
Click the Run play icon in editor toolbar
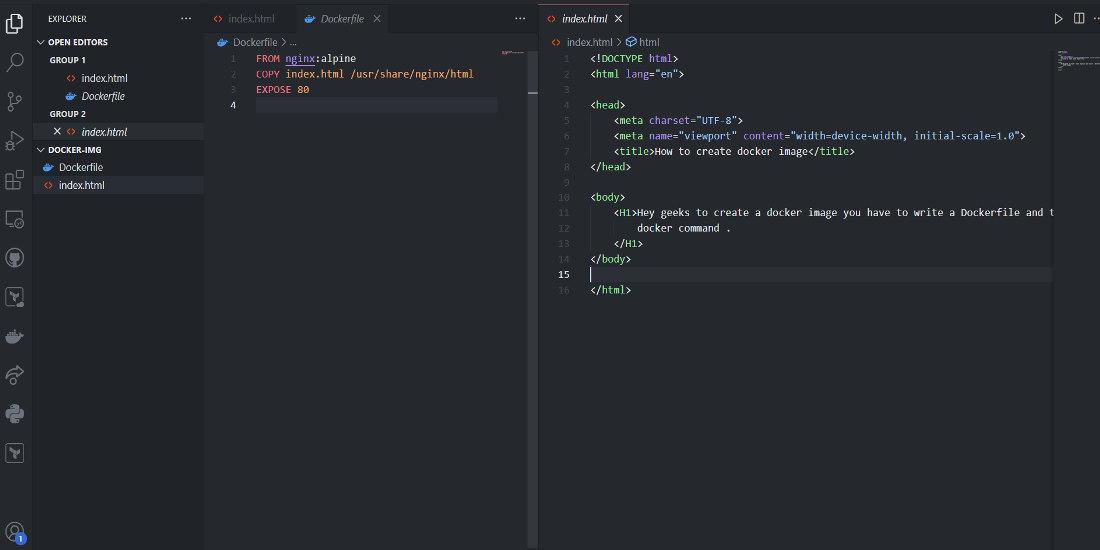tap(1058, 19)
